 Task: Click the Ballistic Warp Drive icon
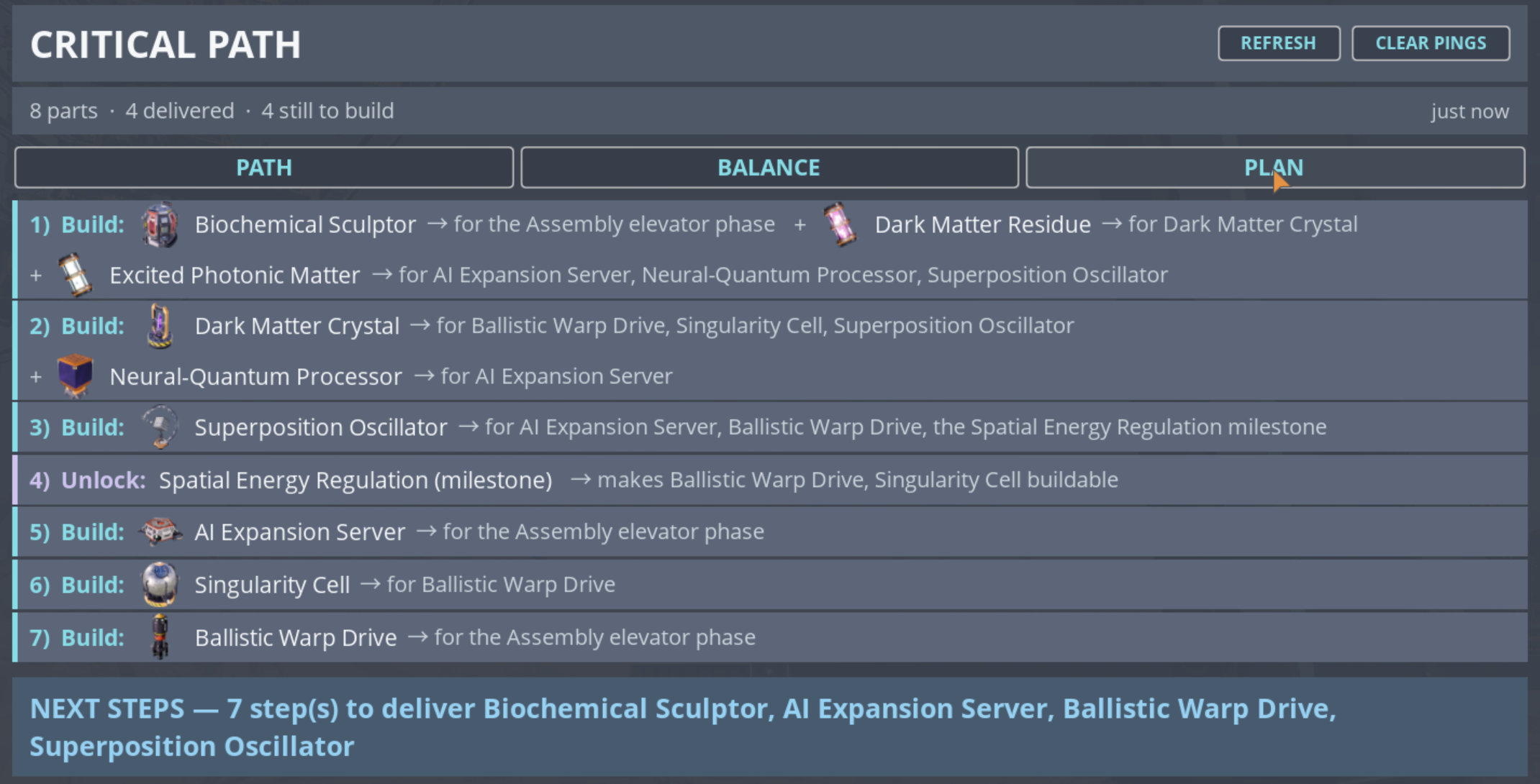(160, 637)
